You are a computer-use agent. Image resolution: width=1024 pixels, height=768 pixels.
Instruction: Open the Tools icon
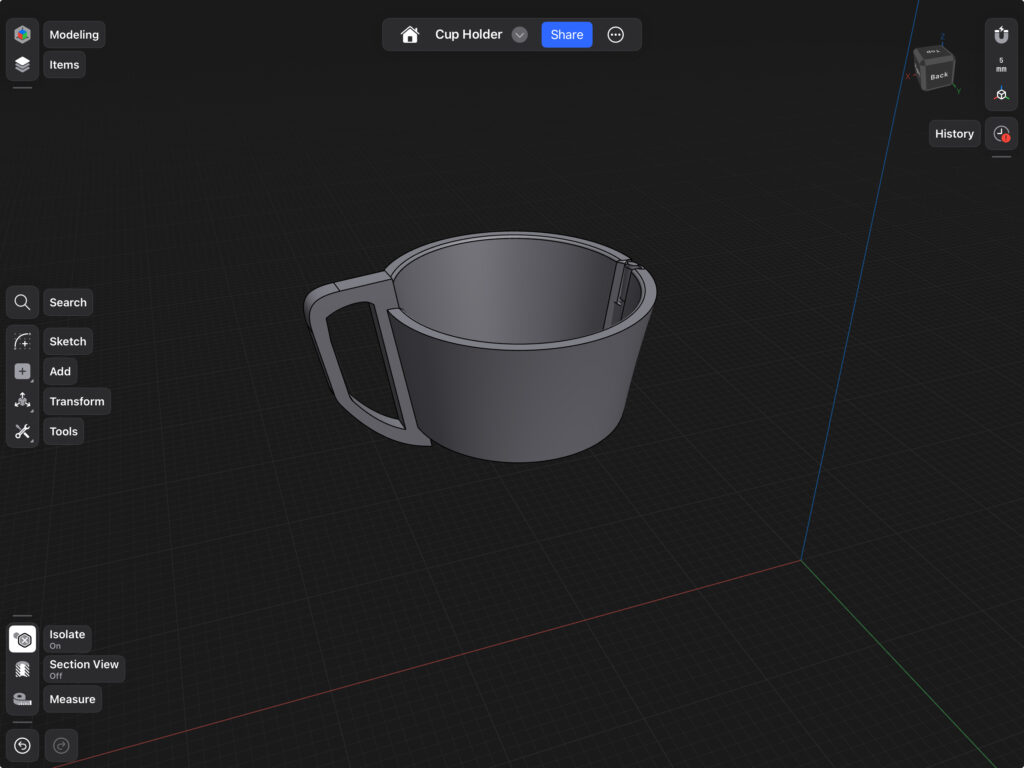[22, 432]
